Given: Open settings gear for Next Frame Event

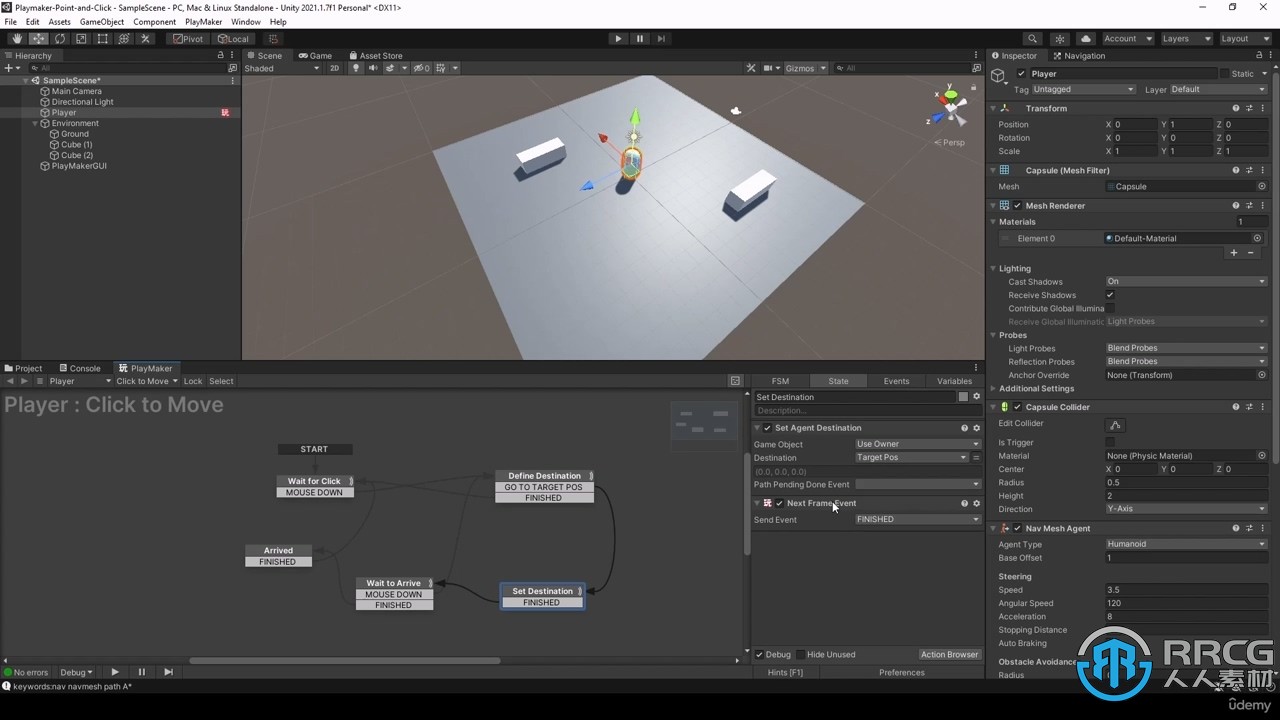Looking at the screenshot, I should pyautogui.click(x=977, y=503).
